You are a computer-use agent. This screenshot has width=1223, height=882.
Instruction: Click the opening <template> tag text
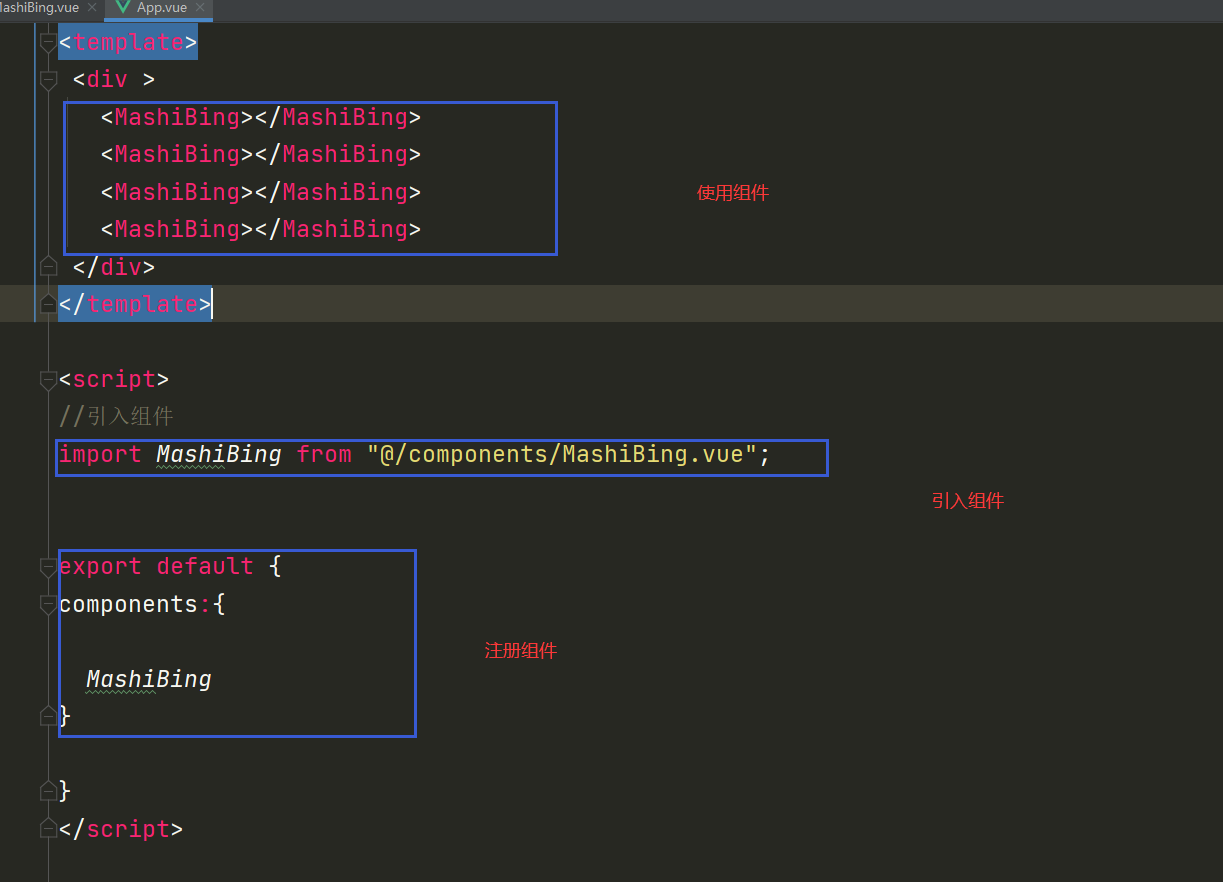tap(128, 42)
